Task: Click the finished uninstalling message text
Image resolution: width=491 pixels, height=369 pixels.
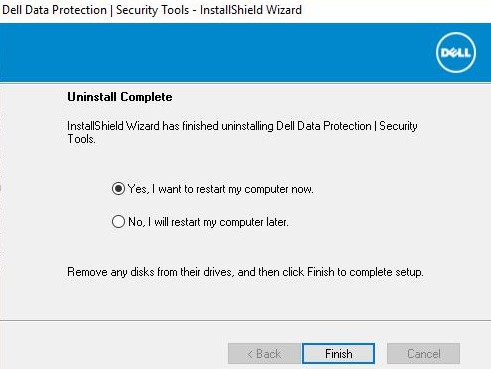Action: (x=242, y=132)
